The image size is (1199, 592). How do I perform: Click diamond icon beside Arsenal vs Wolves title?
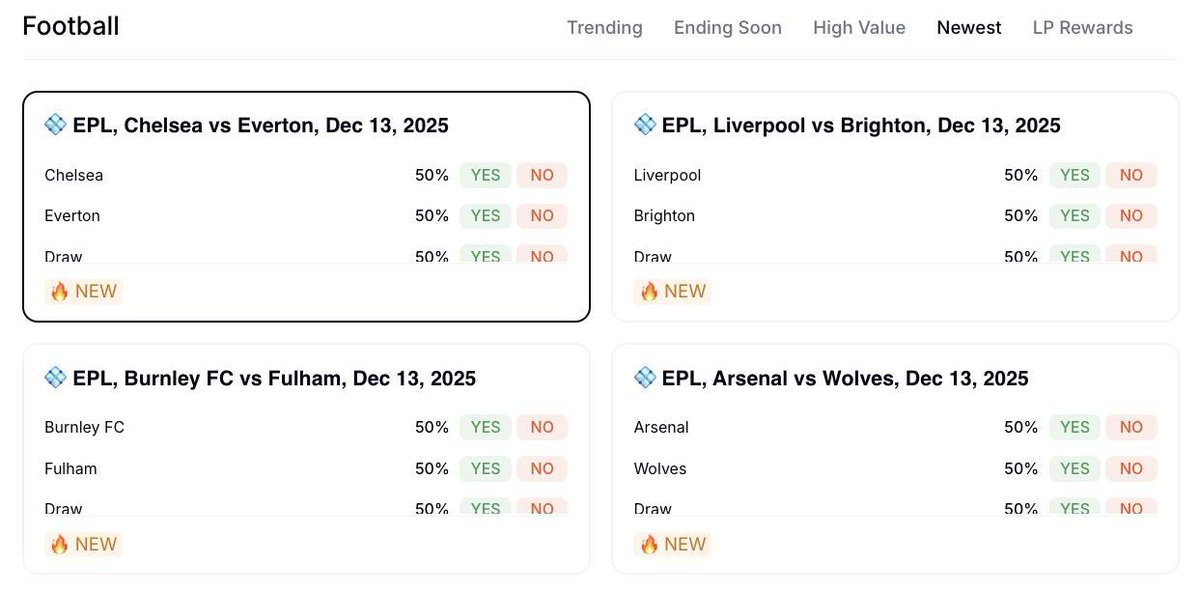coord(645,377)
